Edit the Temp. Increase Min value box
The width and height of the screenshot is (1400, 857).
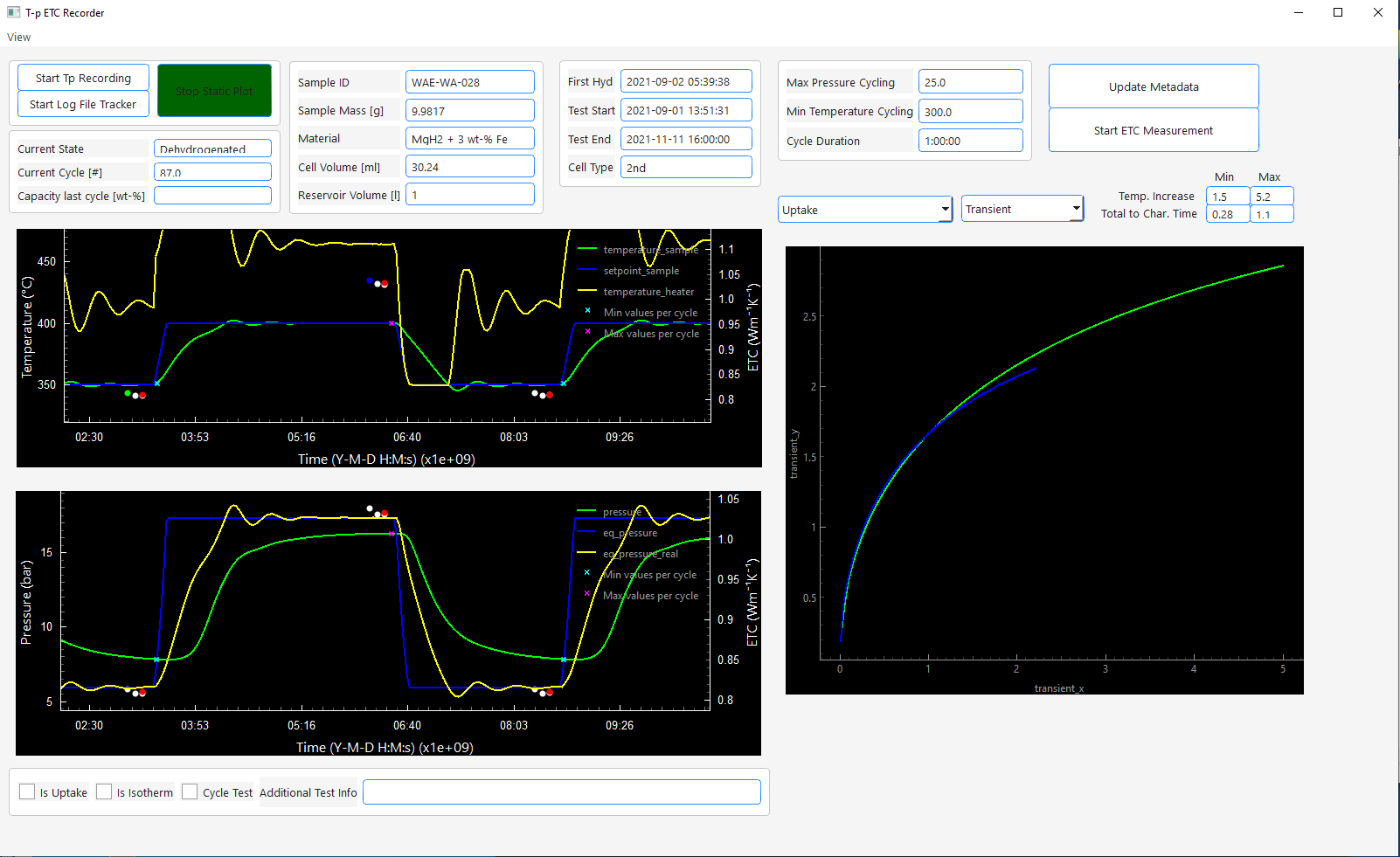[1227, 196]
